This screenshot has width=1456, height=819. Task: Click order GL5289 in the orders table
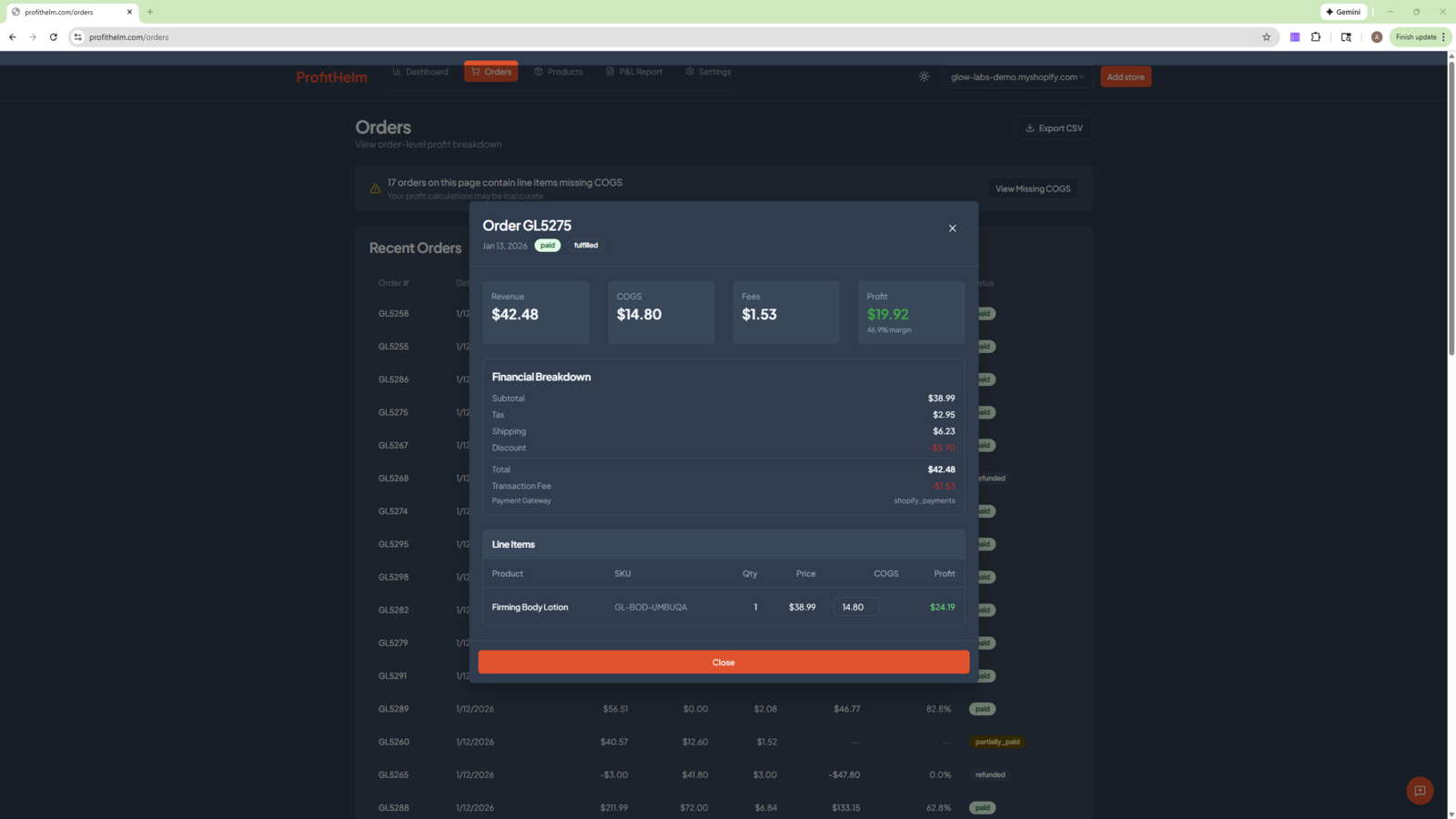393,709
